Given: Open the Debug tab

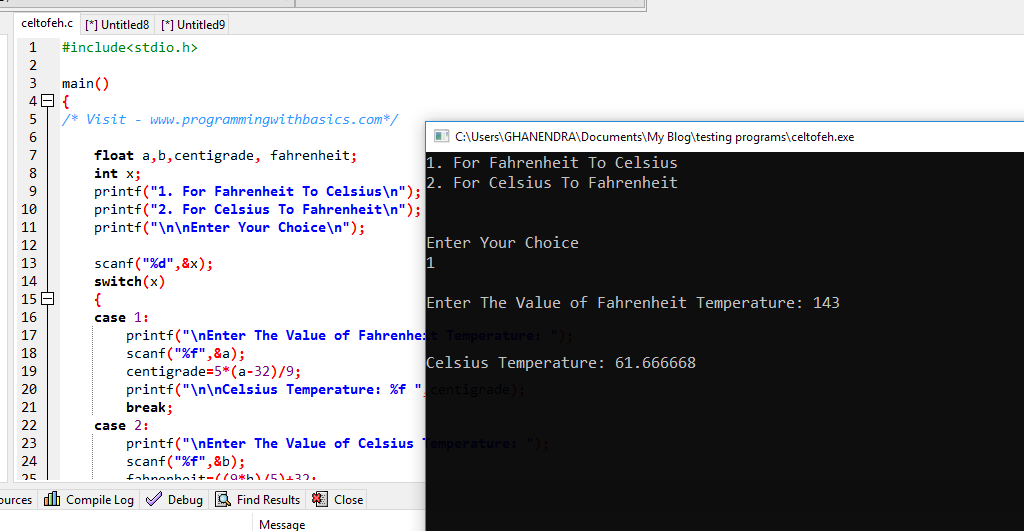Looking at the screenshot, I should tap(174, 500).
